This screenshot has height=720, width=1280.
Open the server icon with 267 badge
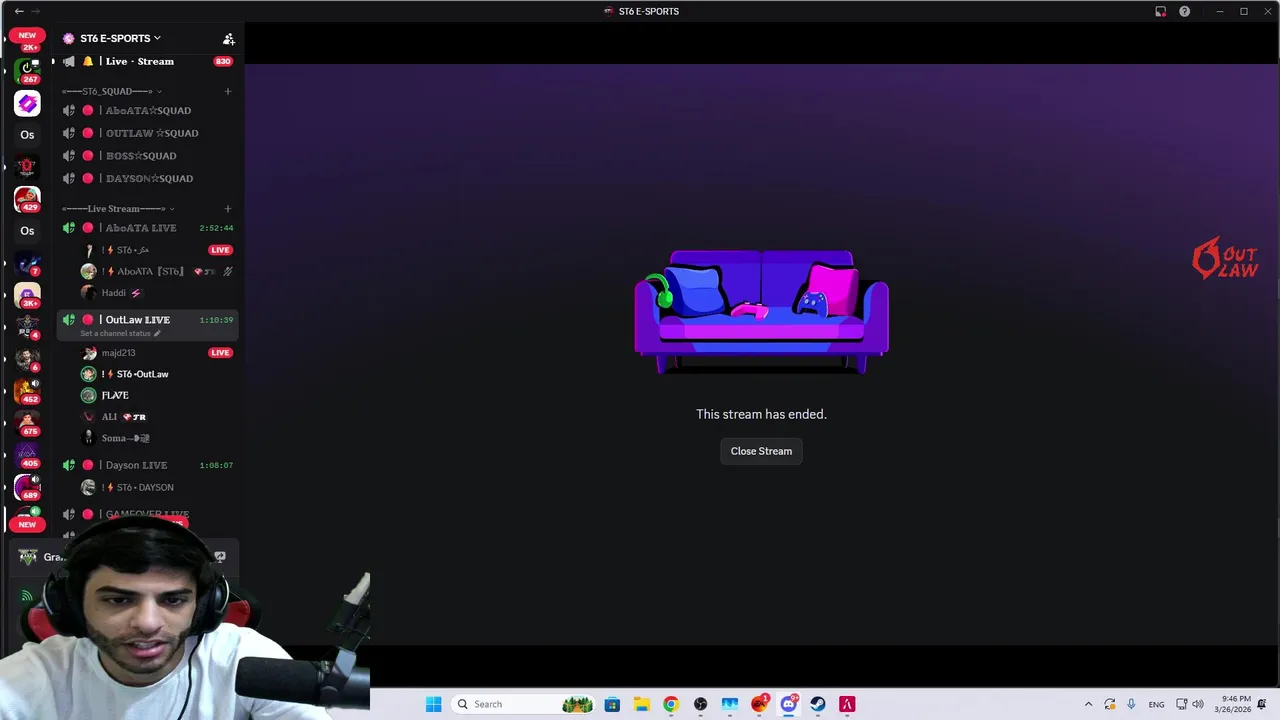click(27, 70)
